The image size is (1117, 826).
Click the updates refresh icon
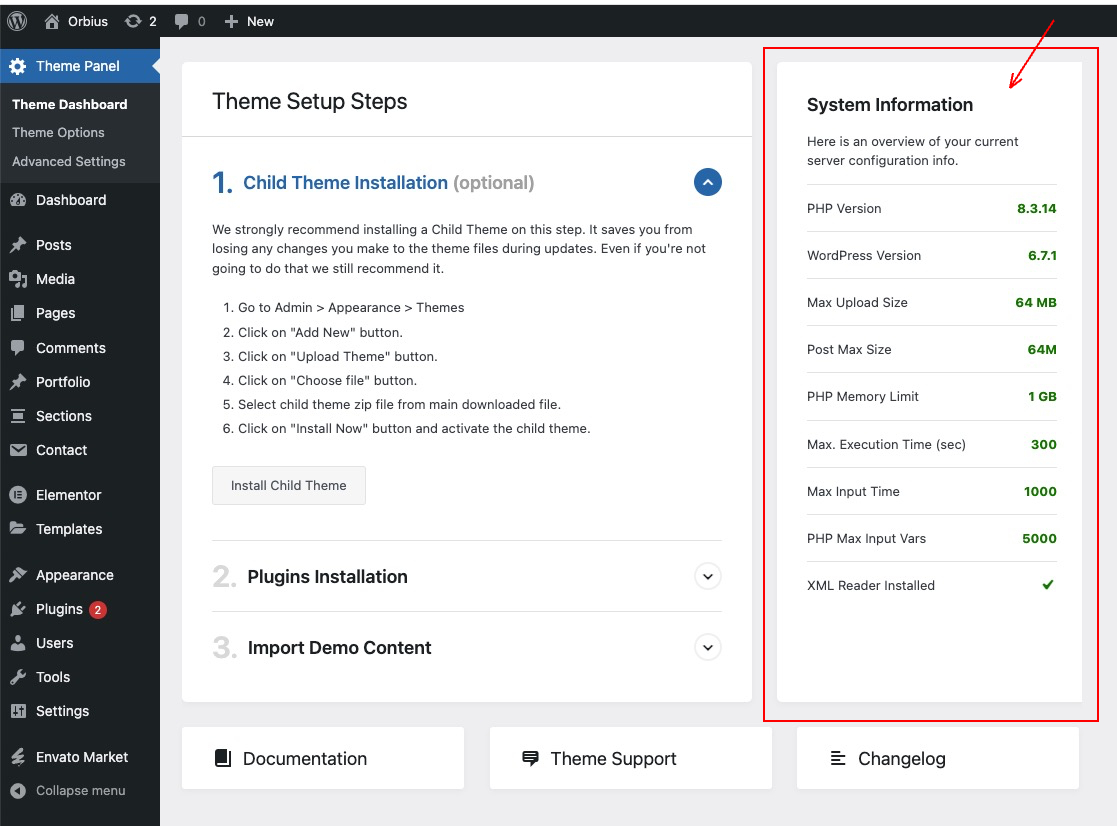click(133, 21)
